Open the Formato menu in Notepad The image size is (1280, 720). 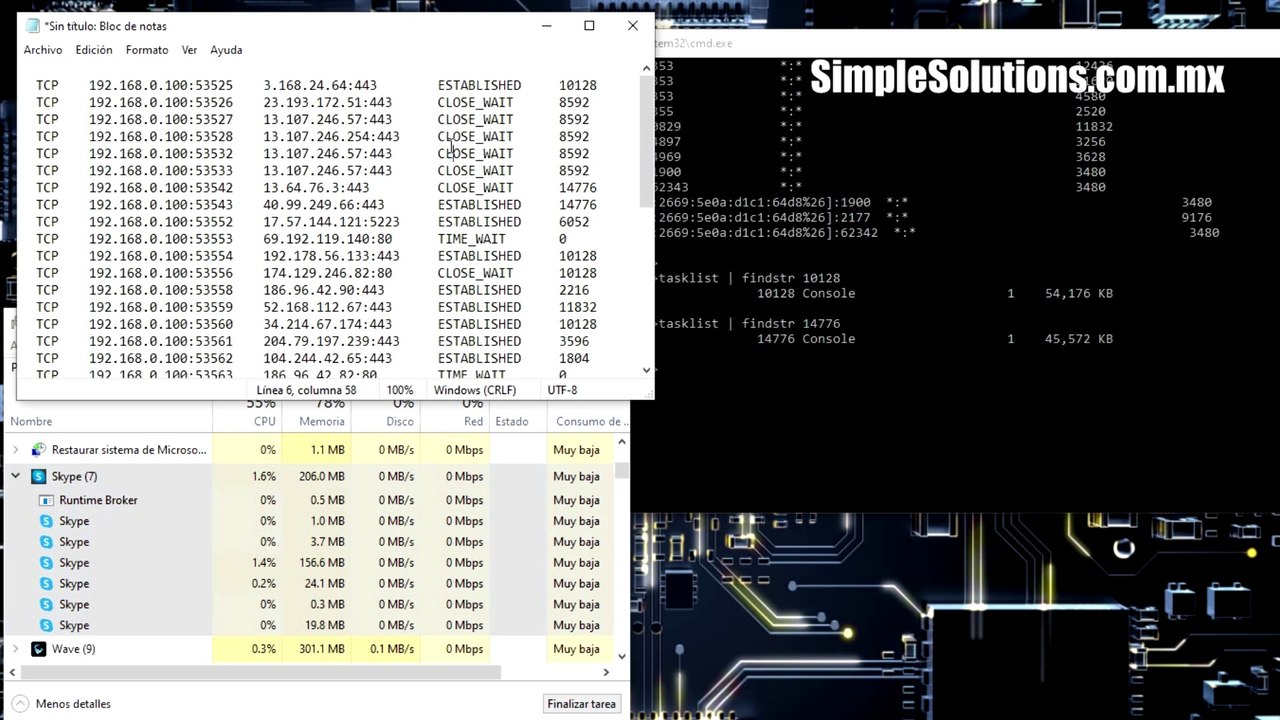(147, 50)
